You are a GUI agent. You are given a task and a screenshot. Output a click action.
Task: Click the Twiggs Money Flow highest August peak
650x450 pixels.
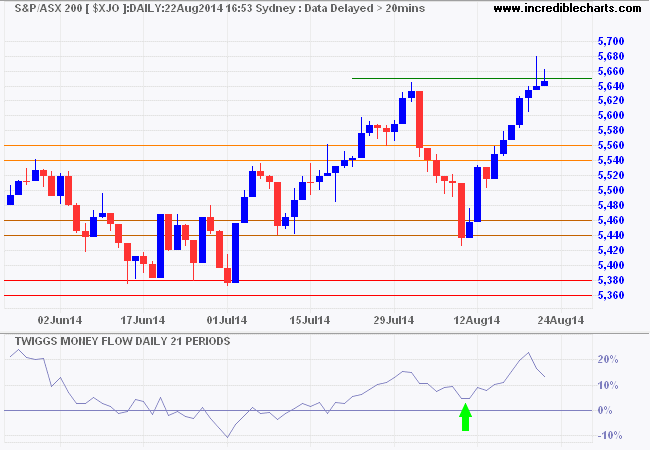click(x=528, y=353)
